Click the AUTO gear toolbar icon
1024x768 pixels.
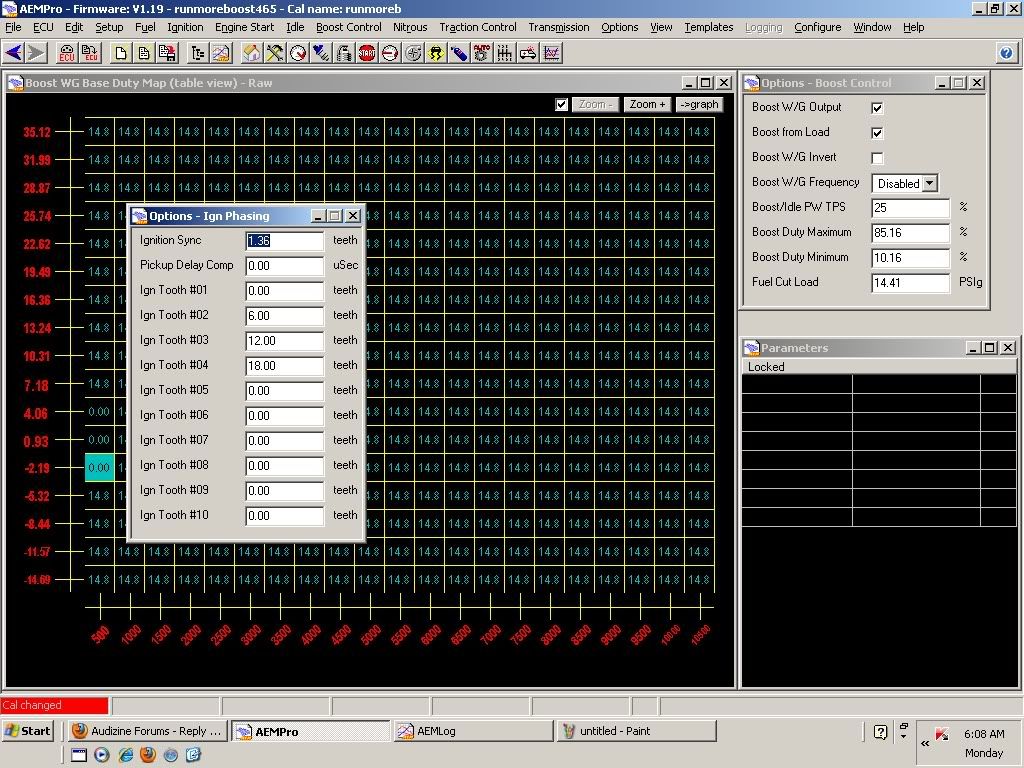pyautogui.click(x=482, y=53)
